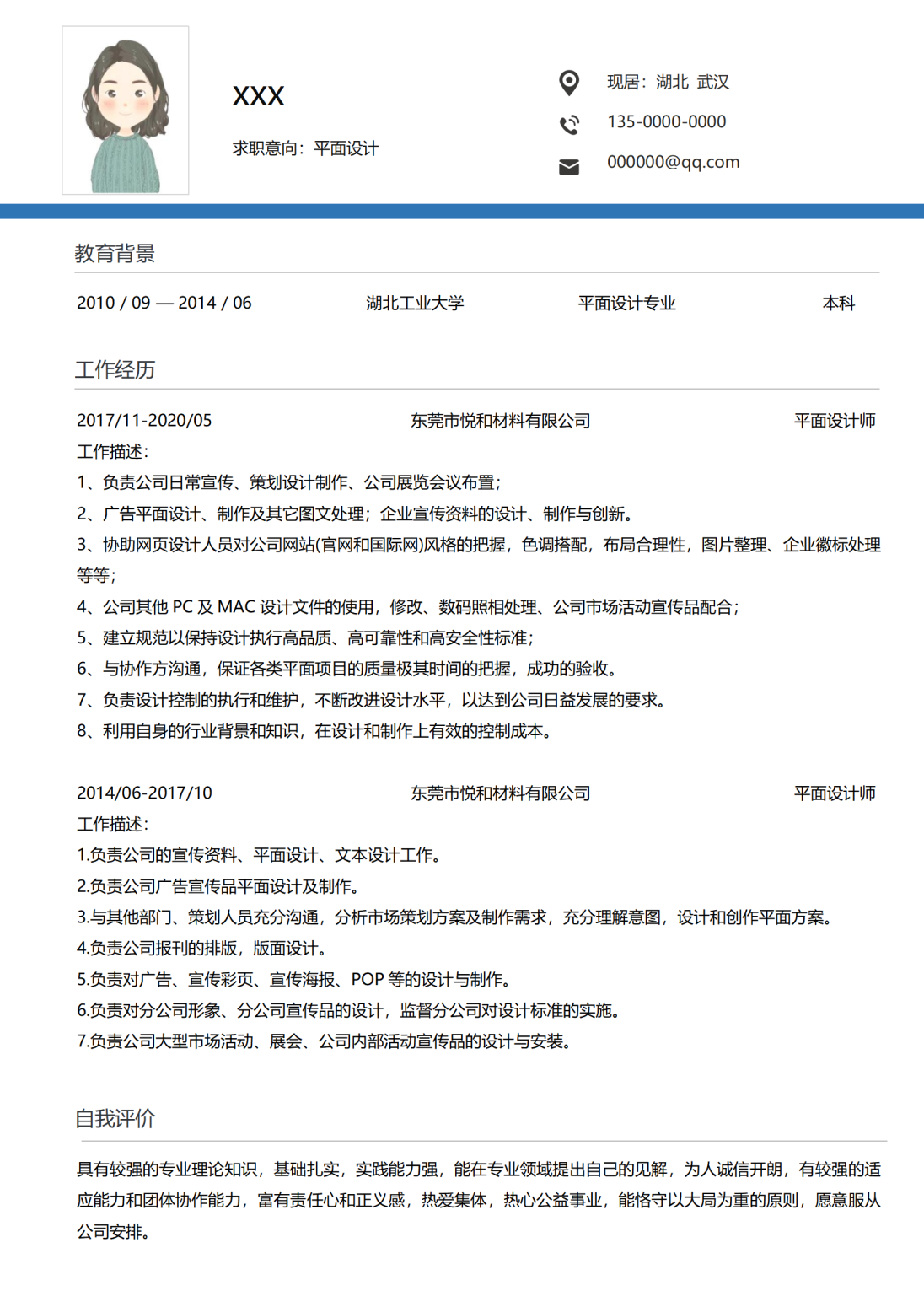Click the address 现居：湖北 武汉
Screen dimensions: 924x1307
tap(668, 82)
